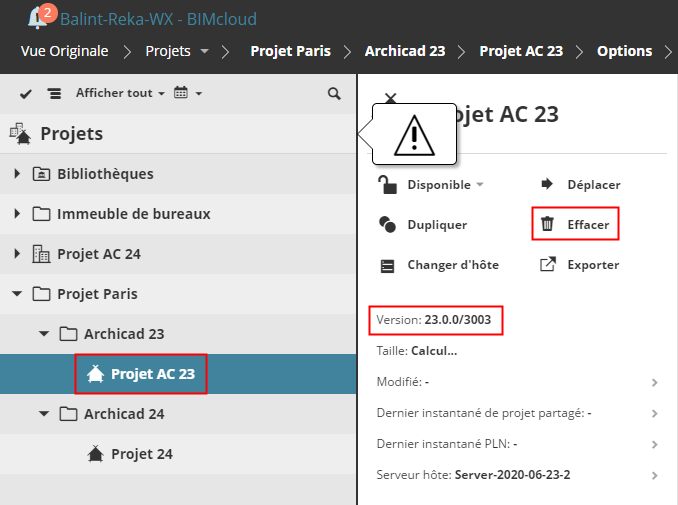
Task: Go to Projet Paris in breadcrumb
Action: 290,51
